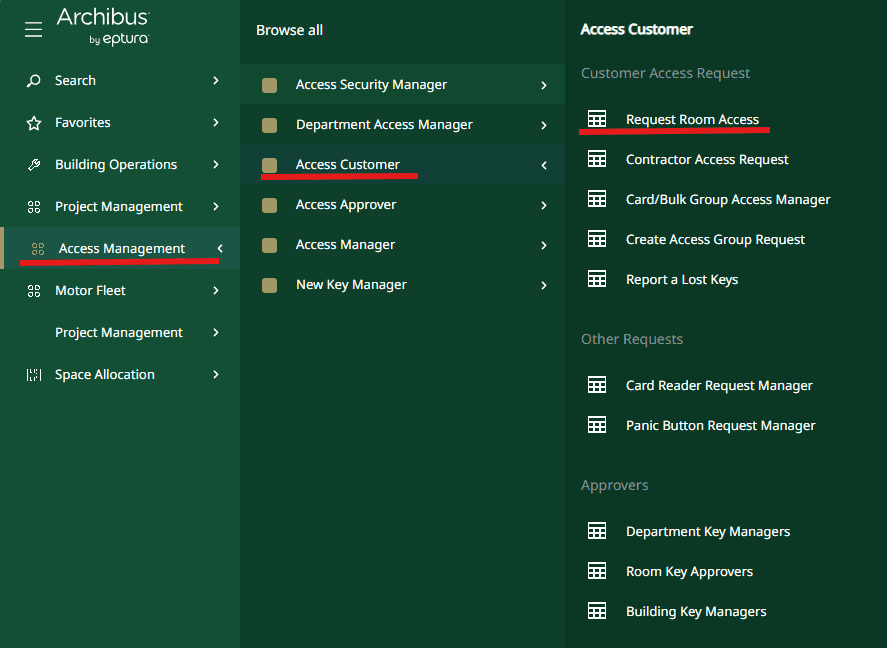Click the table icon beside Contractor Access Request
This screenshot has width=887, height=648.
pos(597,159)
